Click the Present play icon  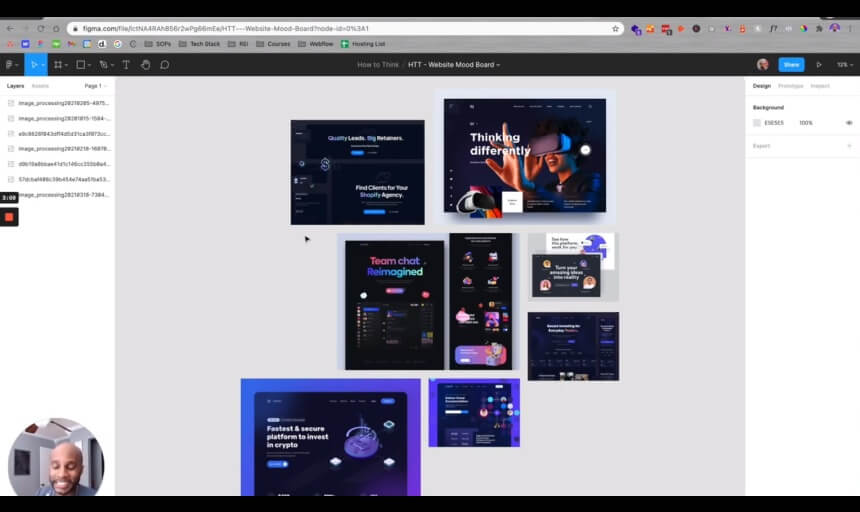pos(819,65)
